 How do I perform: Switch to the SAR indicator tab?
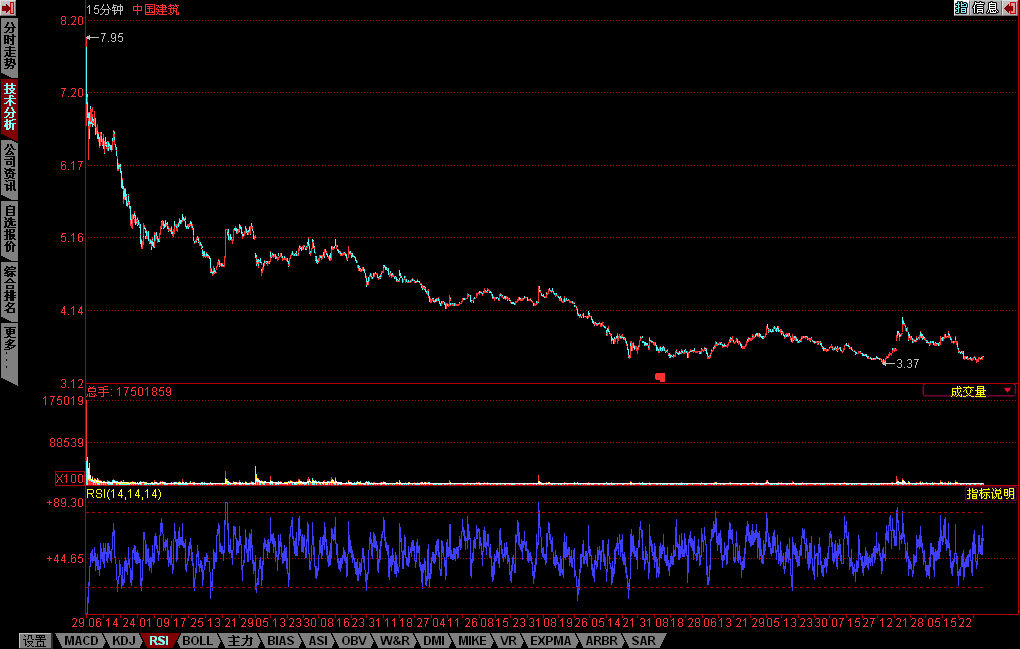coord(643,641)
